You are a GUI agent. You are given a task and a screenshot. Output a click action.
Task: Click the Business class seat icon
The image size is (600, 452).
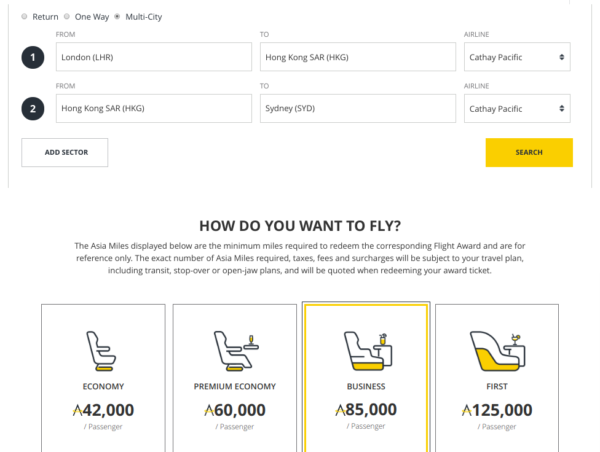pyautogui.click(x=366, y=349)
